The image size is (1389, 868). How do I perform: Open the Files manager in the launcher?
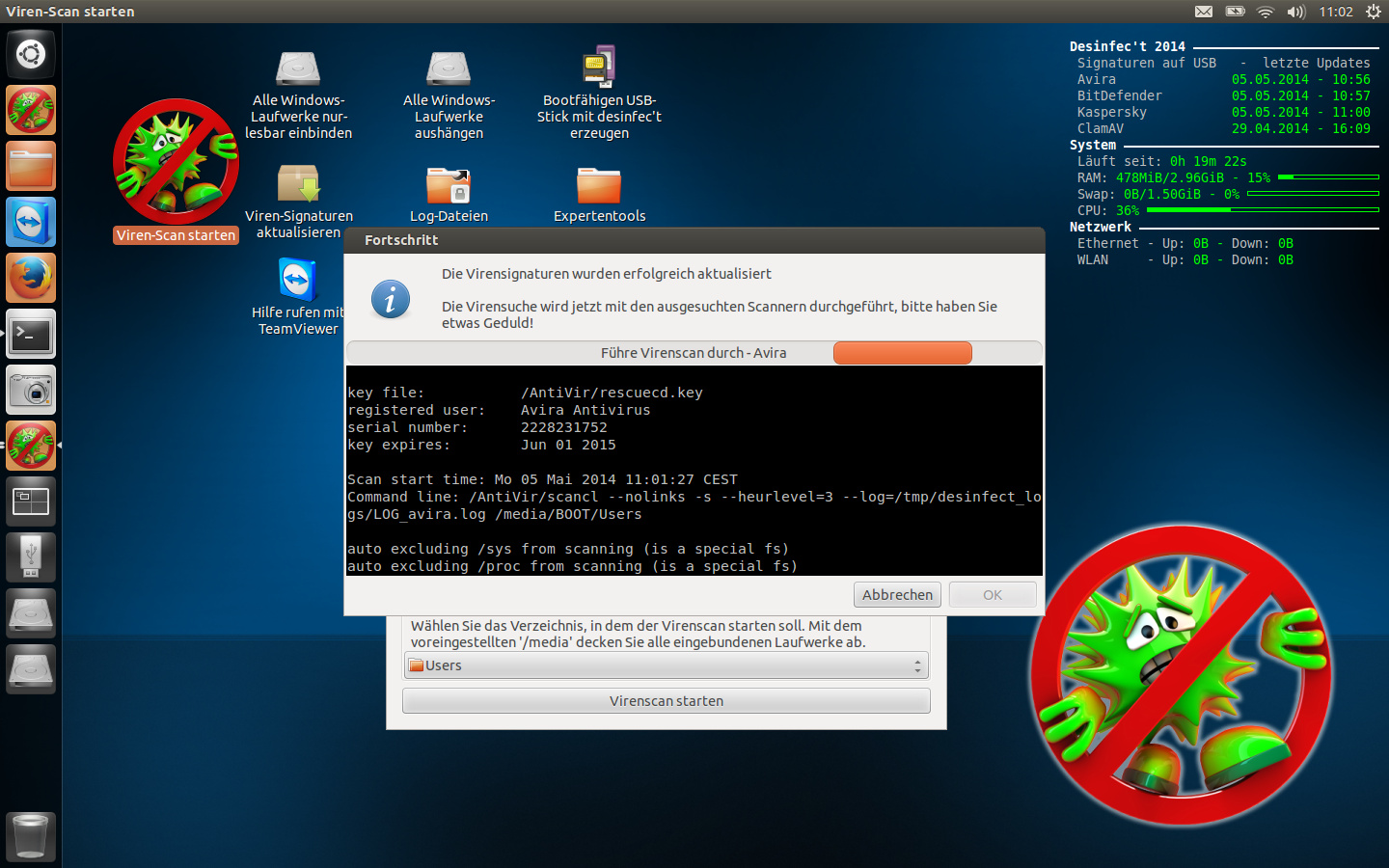[x=31, y=166]
